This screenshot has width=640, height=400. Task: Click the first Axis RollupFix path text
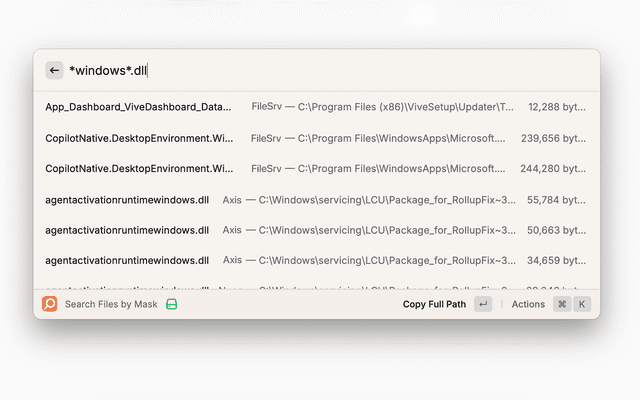pyautogui.click(x=369, y=199)
